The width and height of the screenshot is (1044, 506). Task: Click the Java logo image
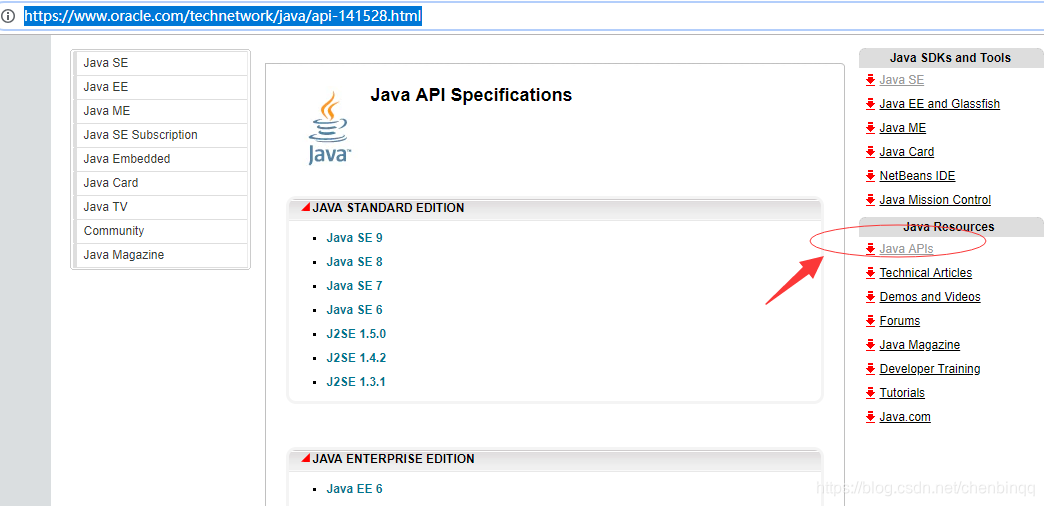[328, 127]
